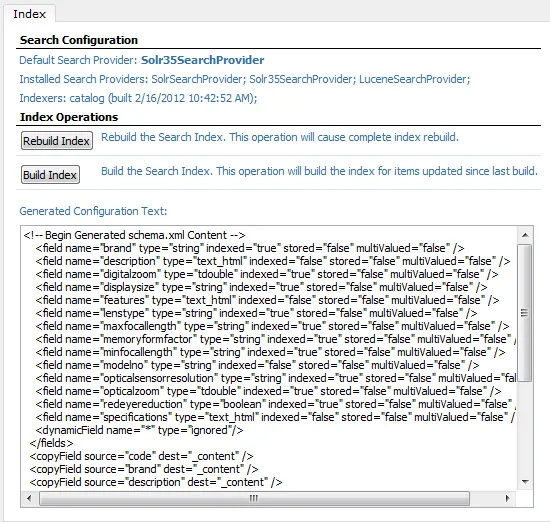
Task: Click the field name="features" line
Action: (267, 300)
